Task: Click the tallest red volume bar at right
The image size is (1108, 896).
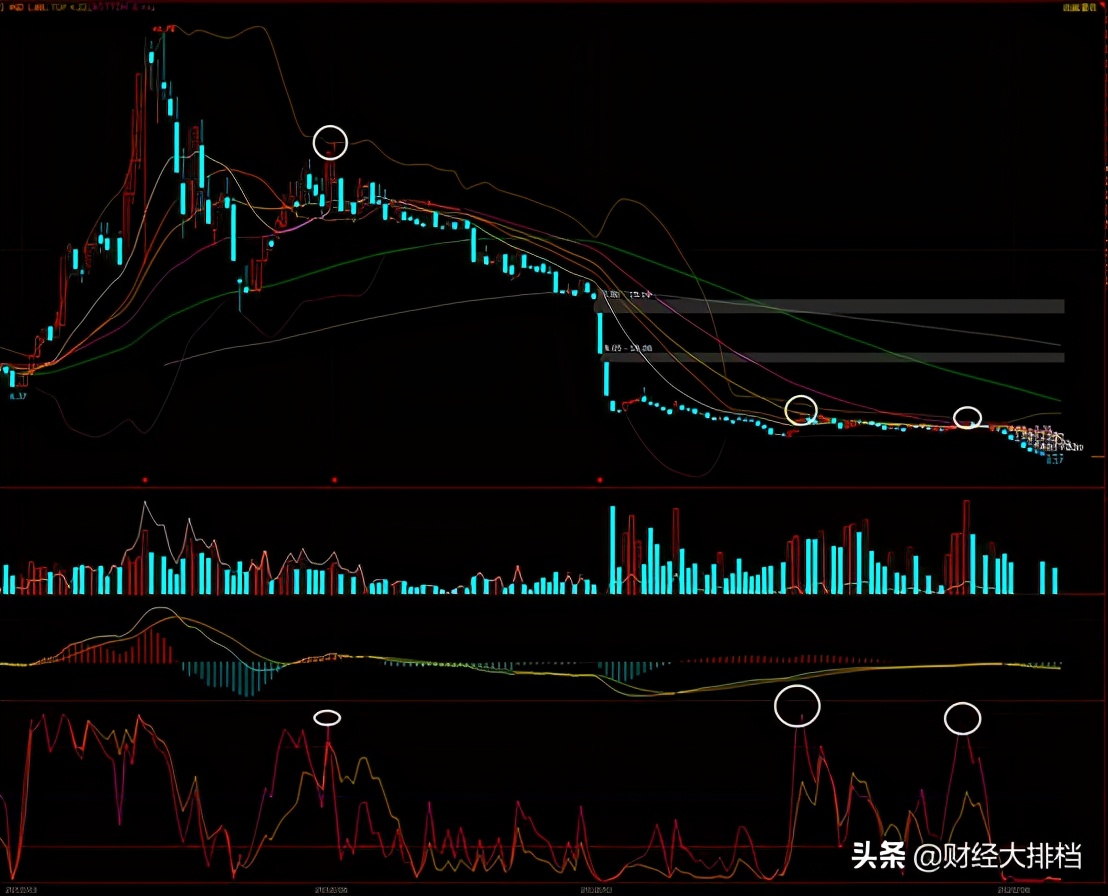Action: point(966,547)
